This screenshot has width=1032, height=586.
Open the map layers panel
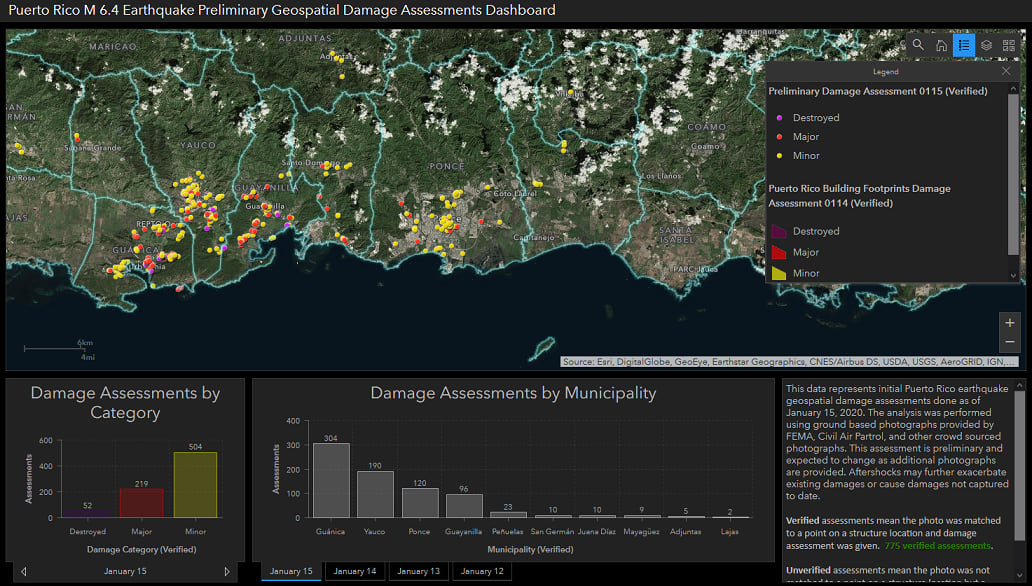986,45
